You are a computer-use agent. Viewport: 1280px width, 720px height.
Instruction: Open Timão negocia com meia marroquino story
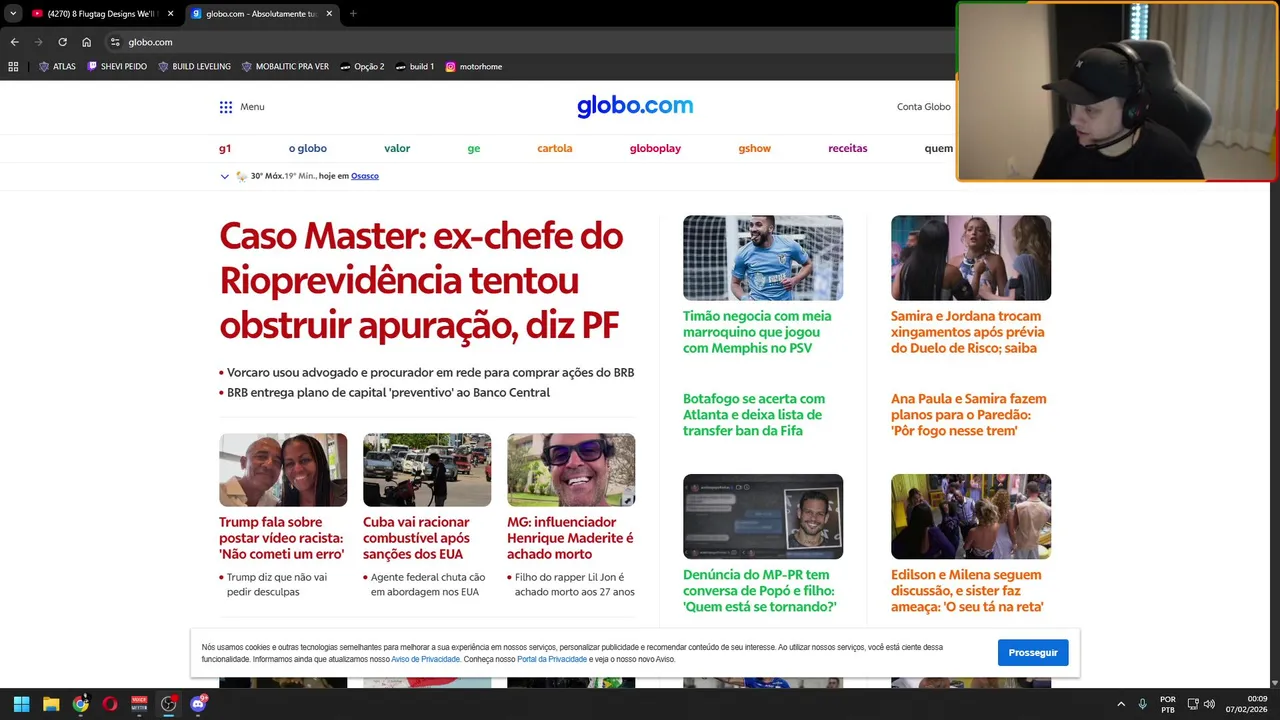coord(757,332)
